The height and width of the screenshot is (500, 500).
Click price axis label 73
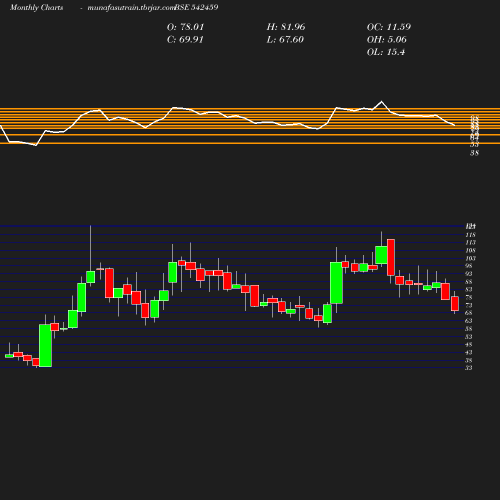tap(469, 305)
